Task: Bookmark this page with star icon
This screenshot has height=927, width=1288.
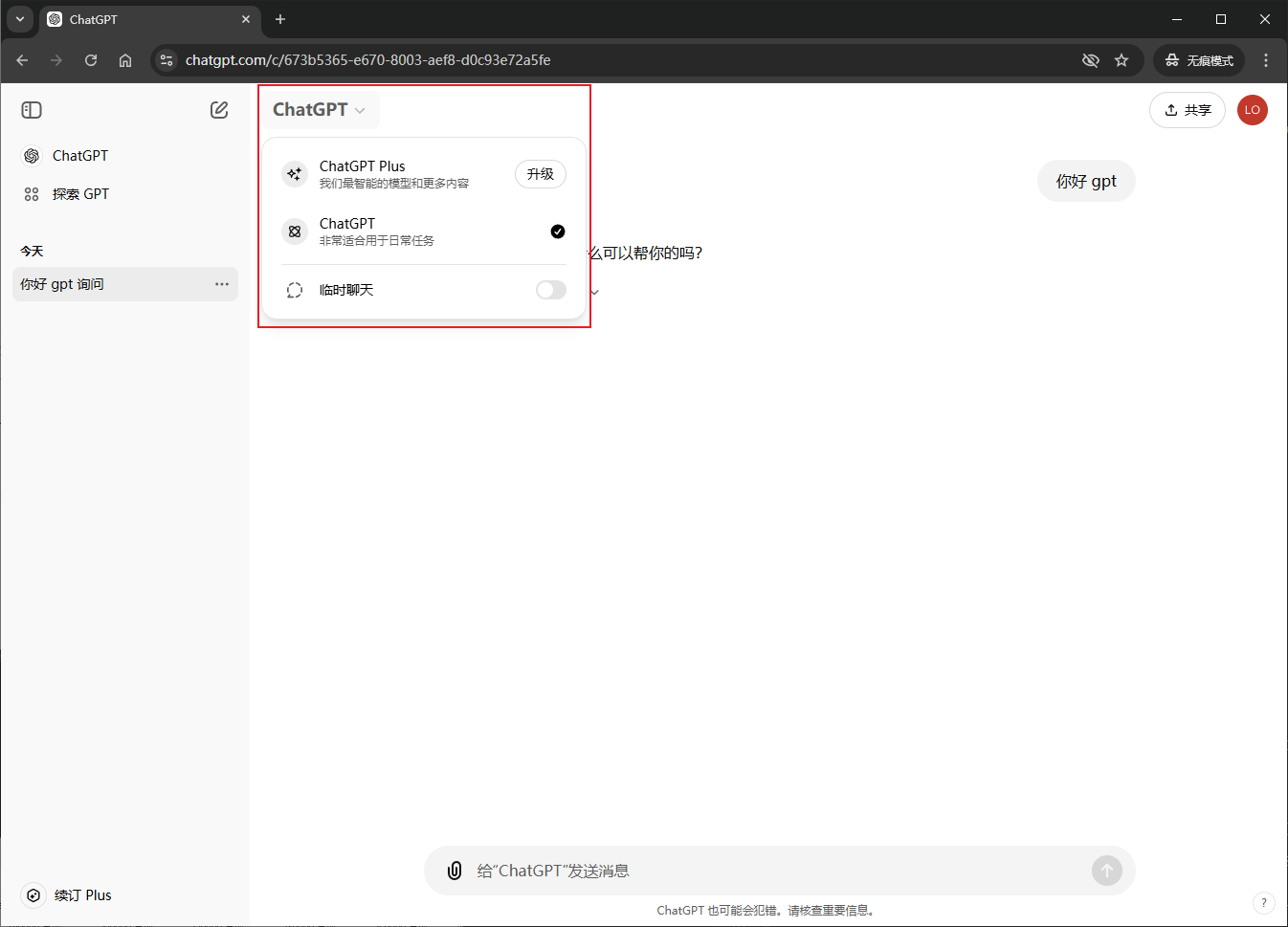Action: (1121, 60)
